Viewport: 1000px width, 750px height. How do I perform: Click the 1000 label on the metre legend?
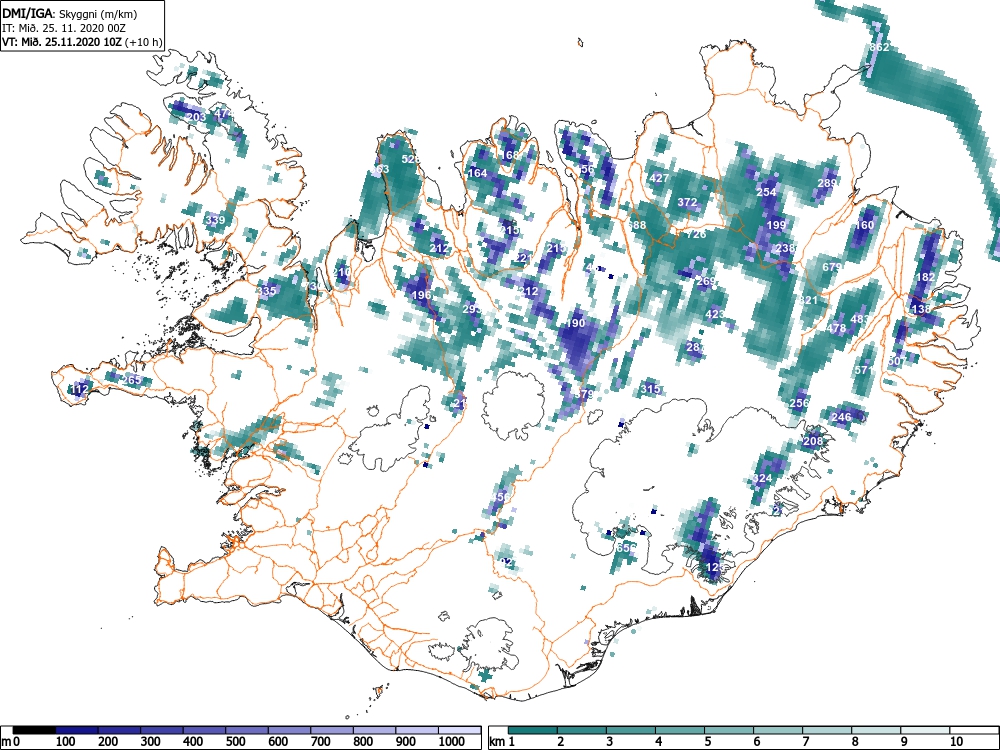click(x=452, y=742)
